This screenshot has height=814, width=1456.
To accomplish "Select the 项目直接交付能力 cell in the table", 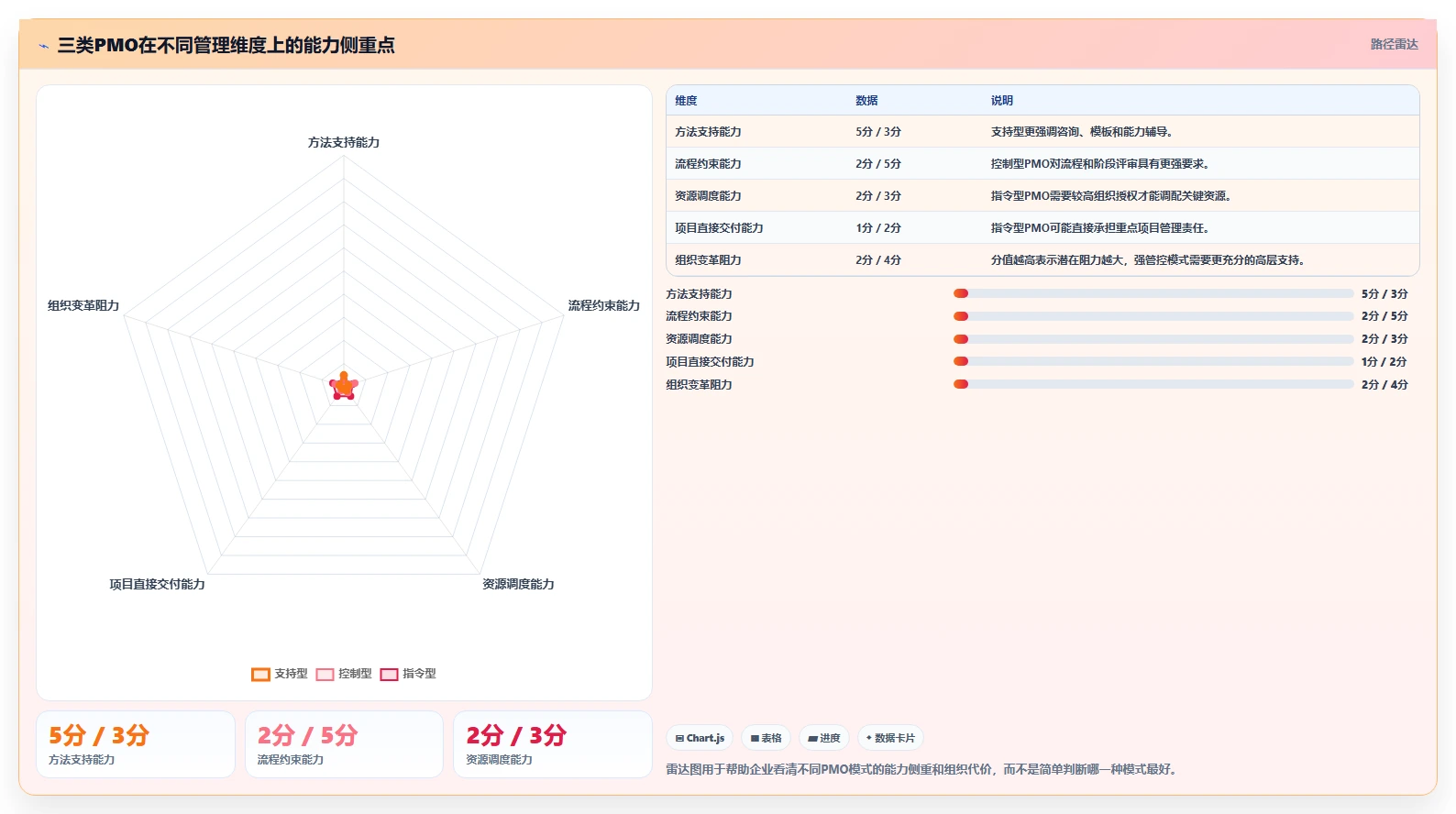I will 719,228.
